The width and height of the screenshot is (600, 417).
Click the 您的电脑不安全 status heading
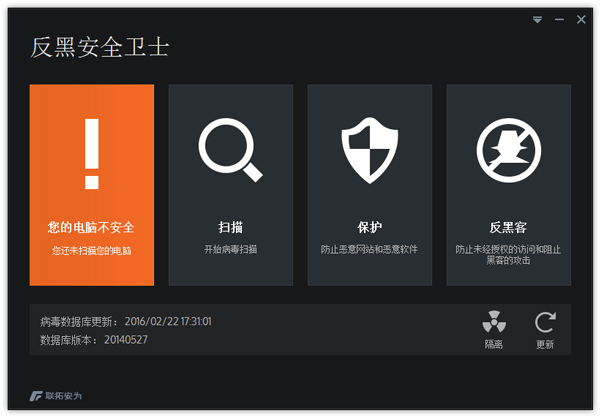click(91, 227)
